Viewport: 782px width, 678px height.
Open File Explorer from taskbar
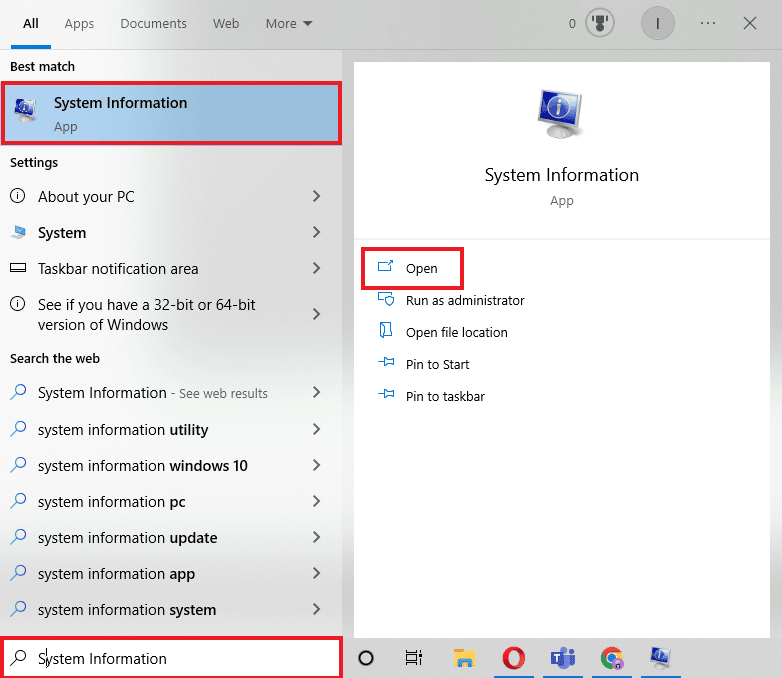(x=464, y=657)
